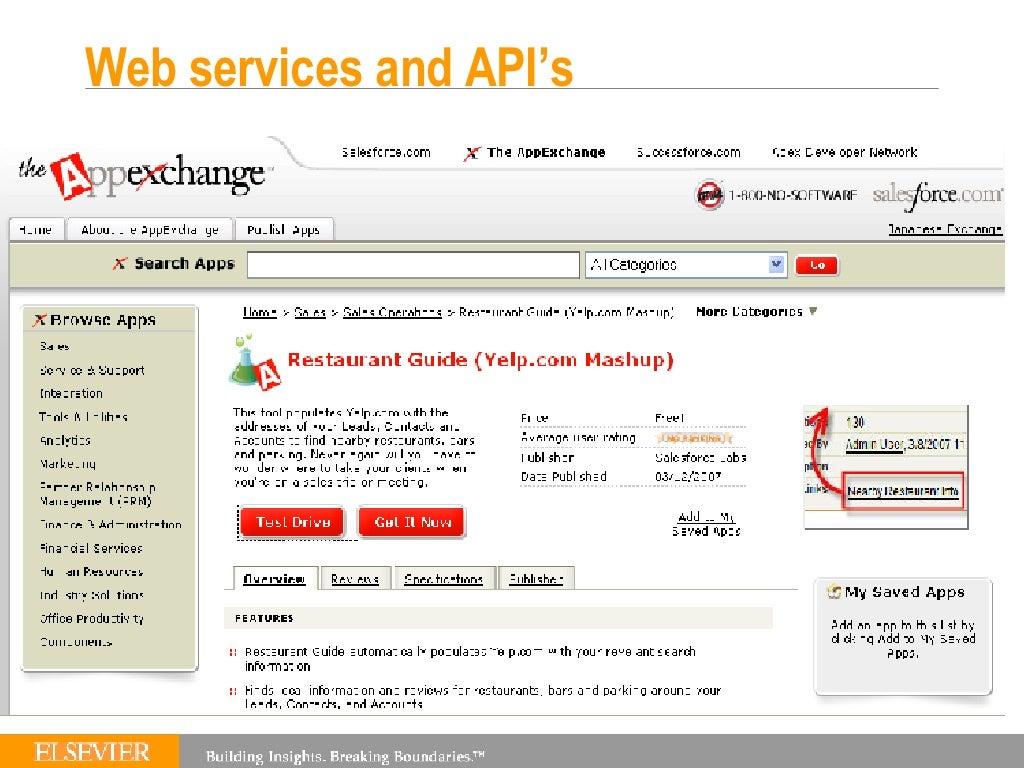
Task: Click the Sales breadcrumb link
Action: pyautogui.click(x=310, y=312)
